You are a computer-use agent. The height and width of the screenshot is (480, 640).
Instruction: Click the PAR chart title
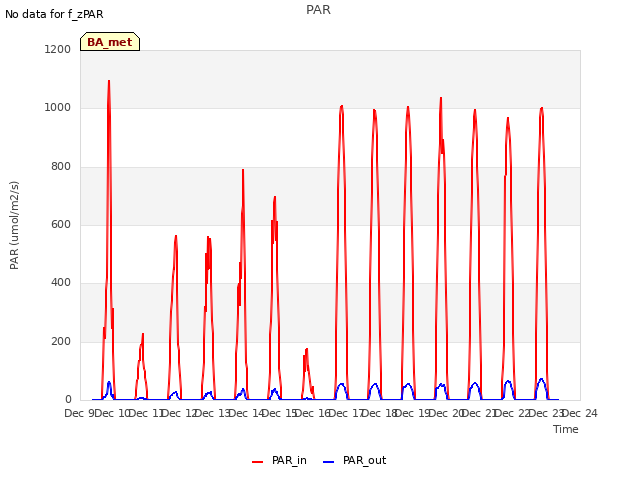click(318, 9)
